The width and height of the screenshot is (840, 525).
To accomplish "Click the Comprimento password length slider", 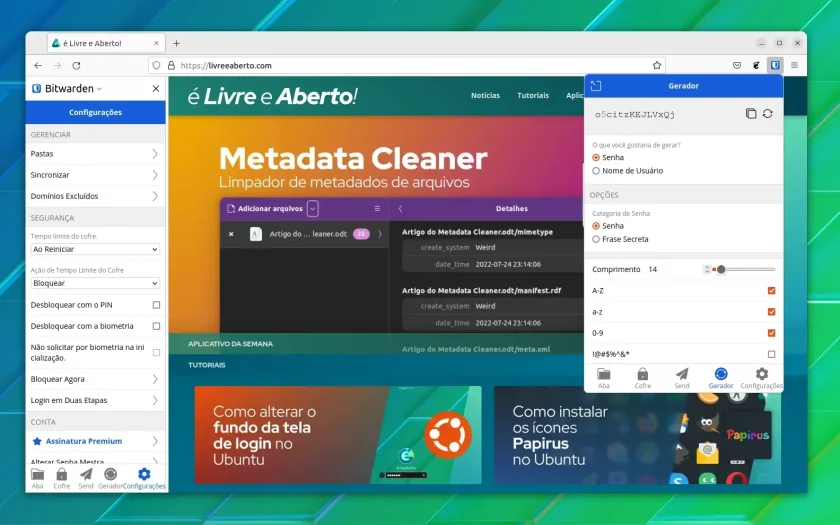I will click(x=744, y=269).
